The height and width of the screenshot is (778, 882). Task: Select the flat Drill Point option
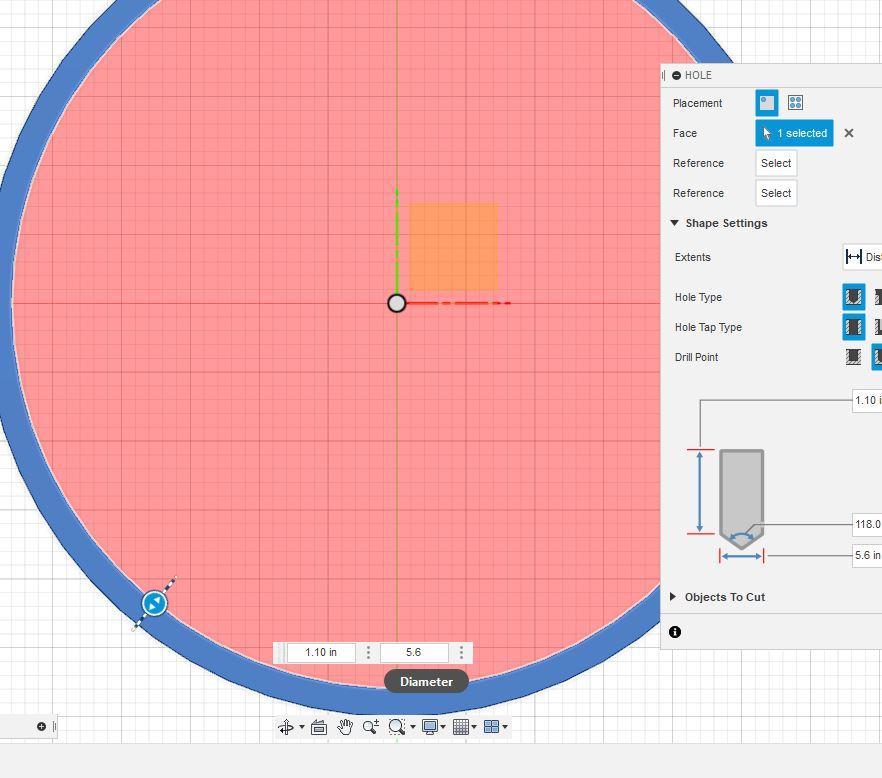(853, 357)
